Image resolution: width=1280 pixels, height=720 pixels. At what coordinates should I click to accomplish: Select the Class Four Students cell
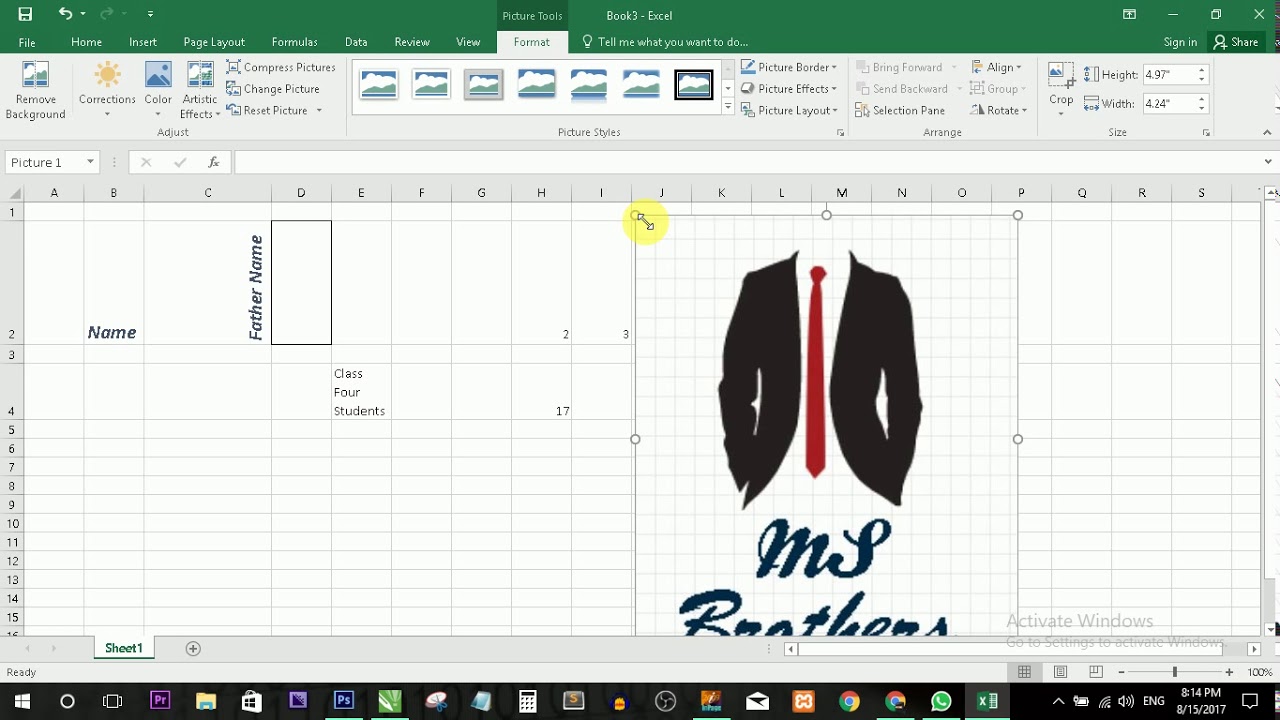point(361,392)
